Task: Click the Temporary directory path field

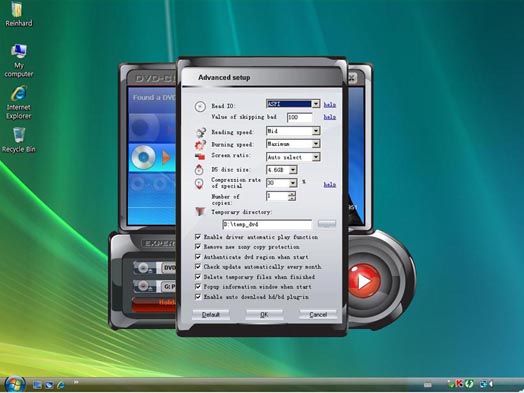Action: [x=267, y=224]
